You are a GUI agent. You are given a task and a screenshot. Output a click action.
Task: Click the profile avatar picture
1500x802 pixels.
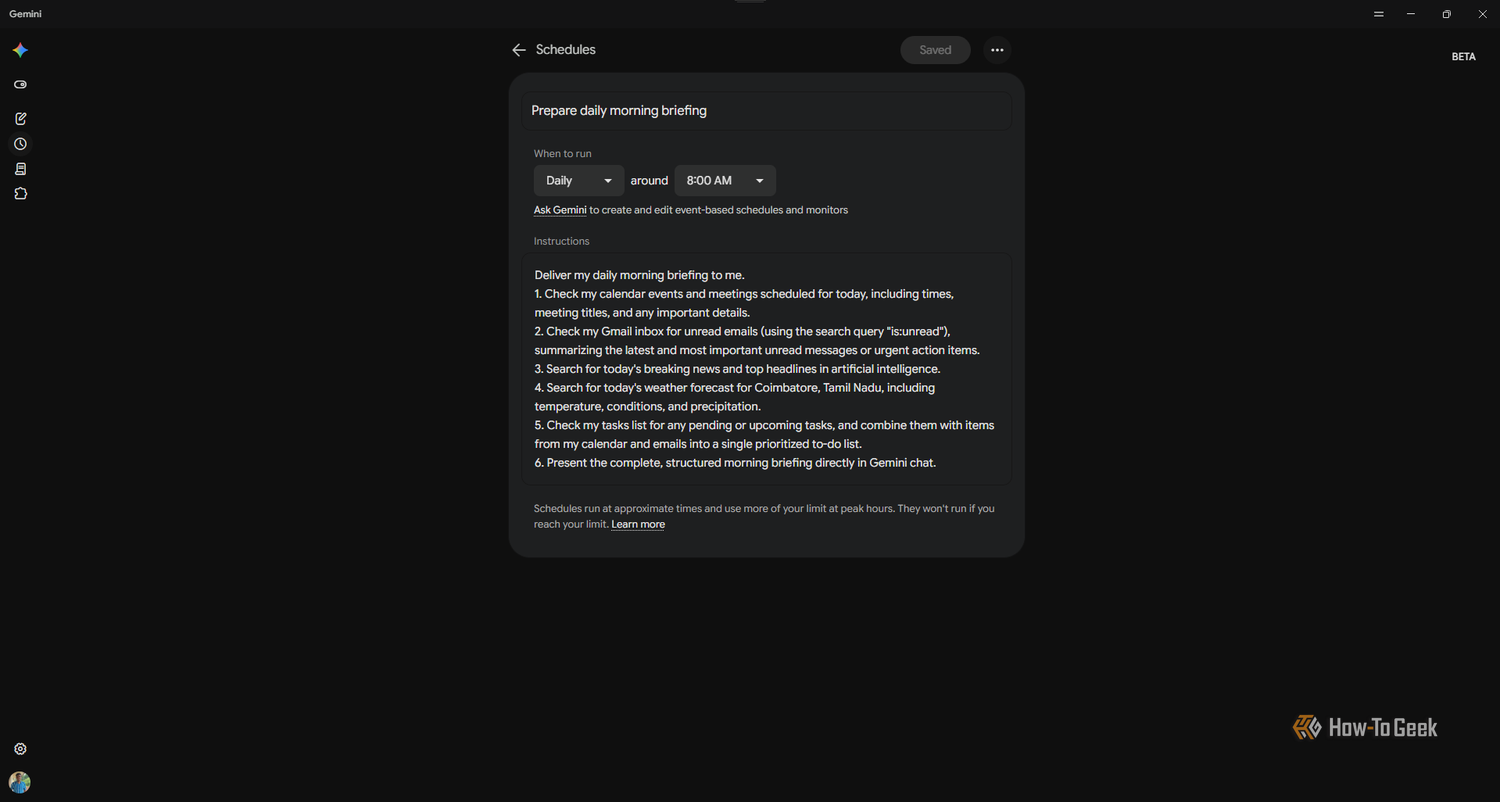pos(20,782)
